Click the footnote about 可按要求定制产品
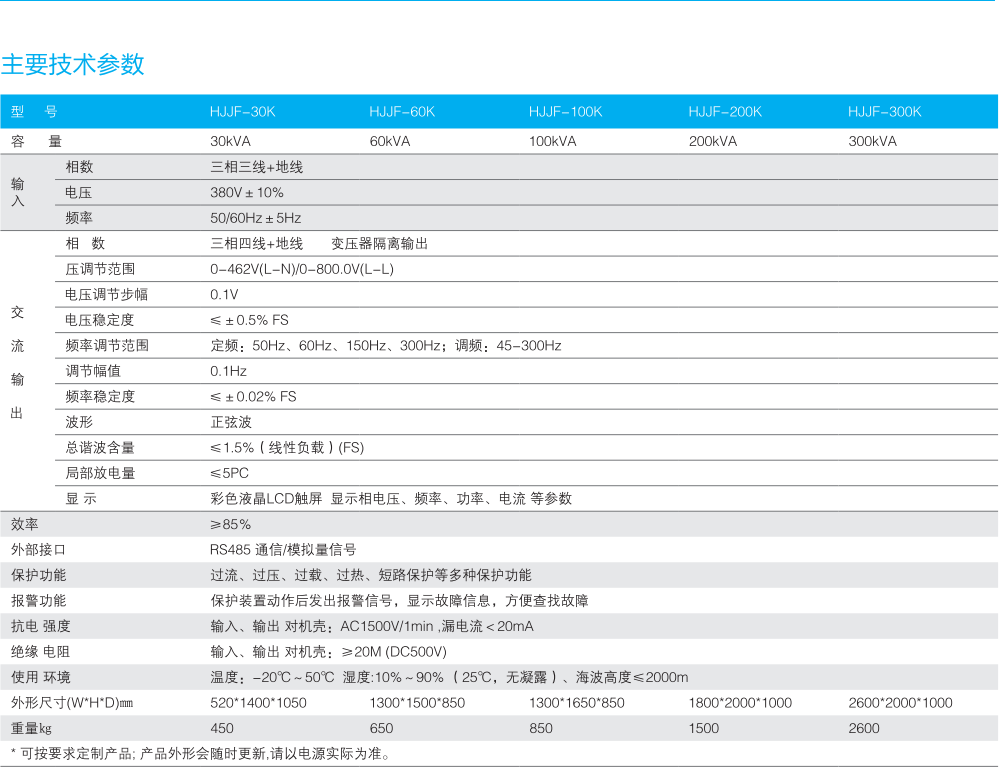 click(x=200, y=754)
